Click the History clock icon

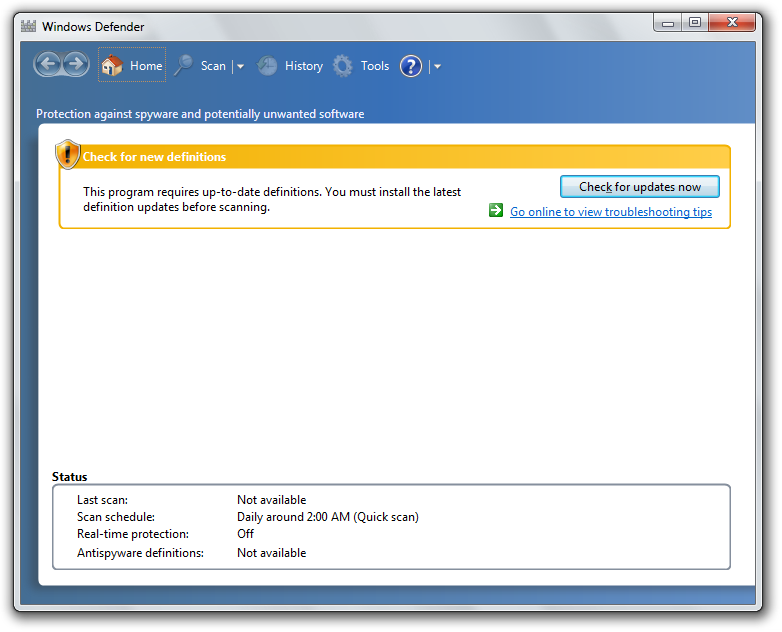coord(267,66)
